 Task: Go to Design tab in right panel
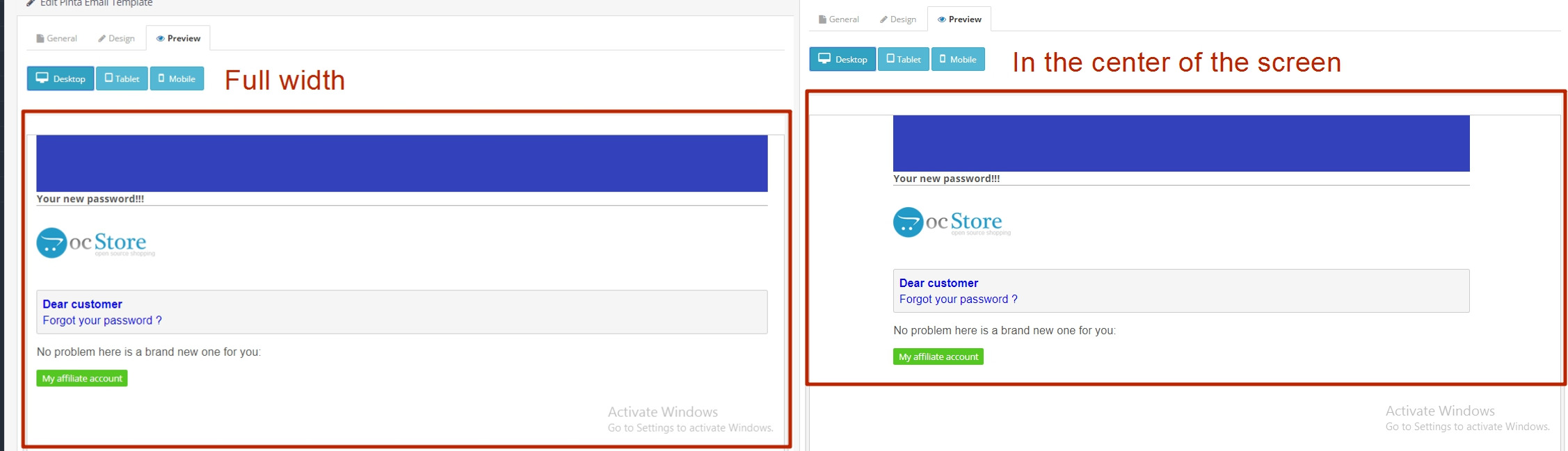(x=897, y=19)
